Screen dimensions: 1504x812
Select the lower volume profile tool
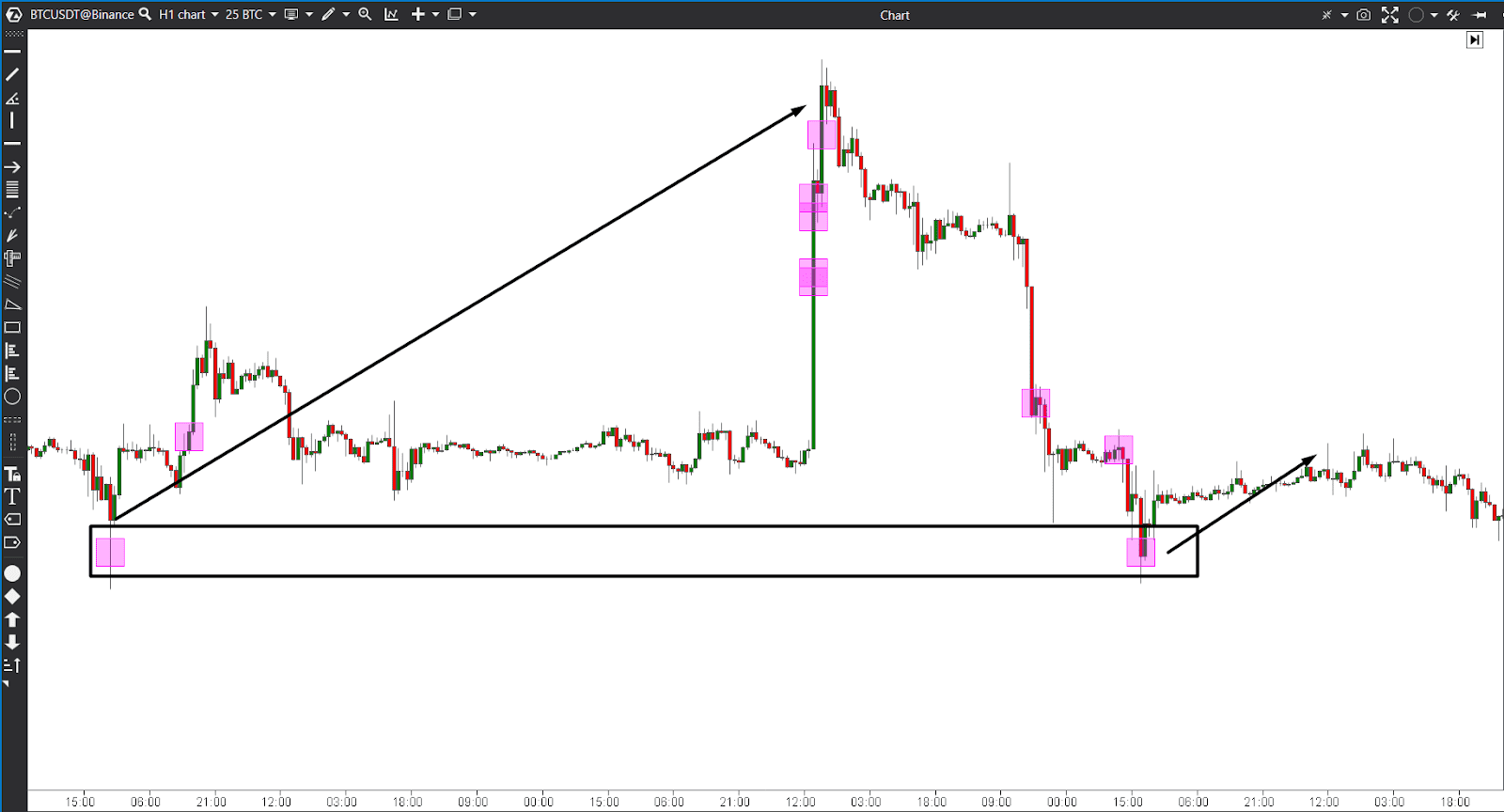tap(12, 374)
